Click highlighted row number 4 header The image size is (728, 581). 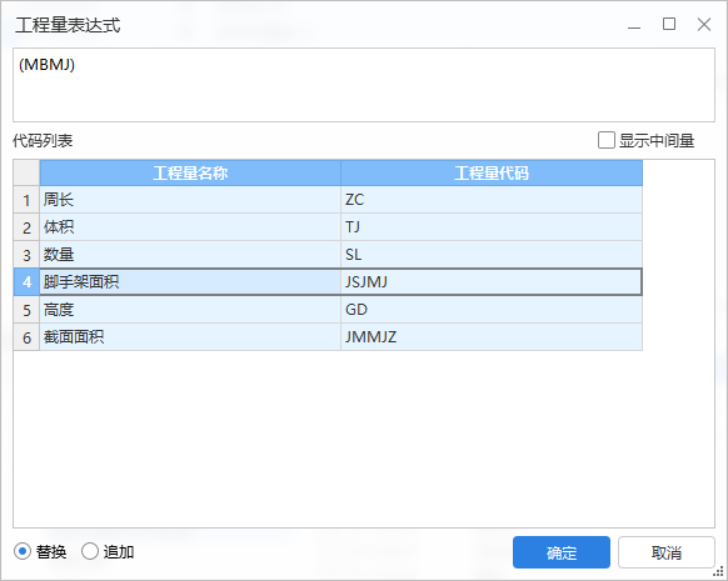coord(26,282)
